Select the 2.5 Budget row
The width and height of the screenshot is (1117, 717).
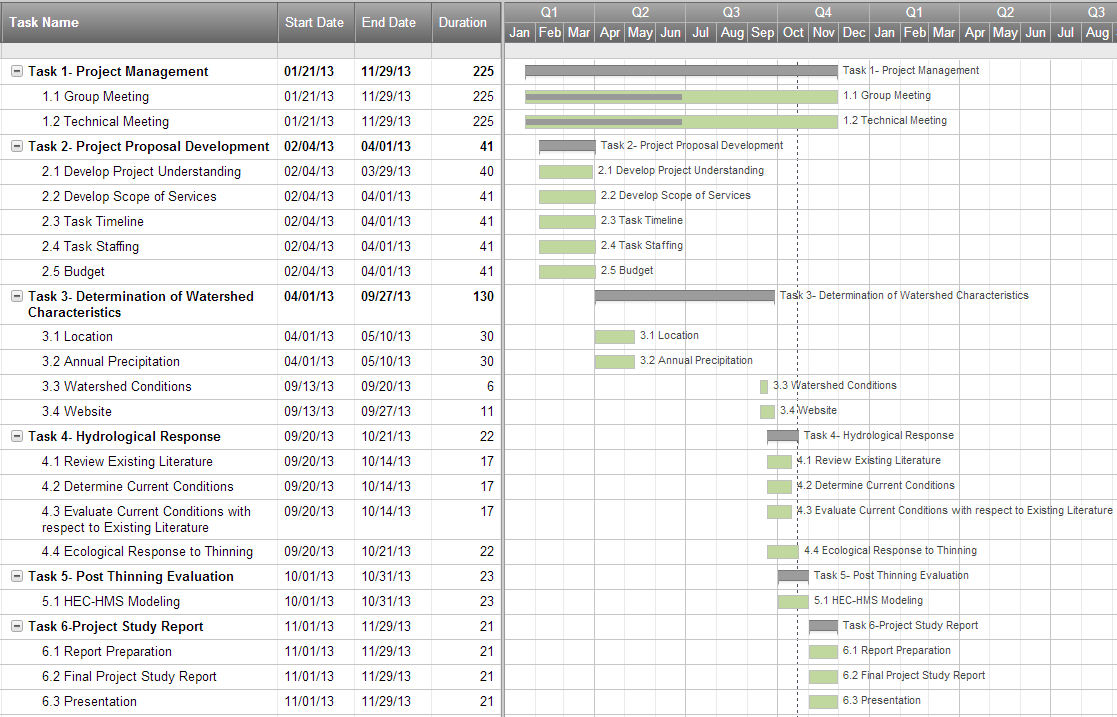tap(251, 271)
